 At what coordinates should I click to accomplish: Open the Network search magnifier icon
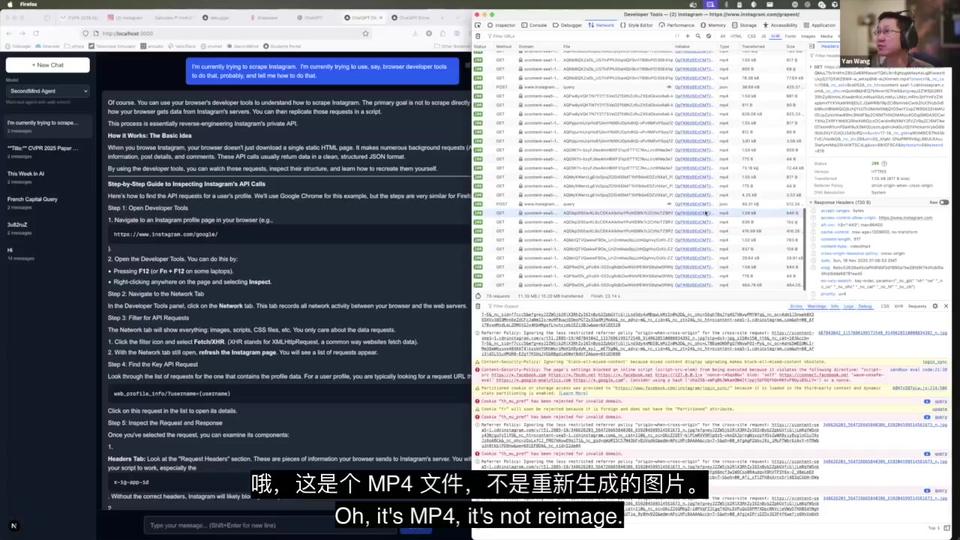point(698,36)
